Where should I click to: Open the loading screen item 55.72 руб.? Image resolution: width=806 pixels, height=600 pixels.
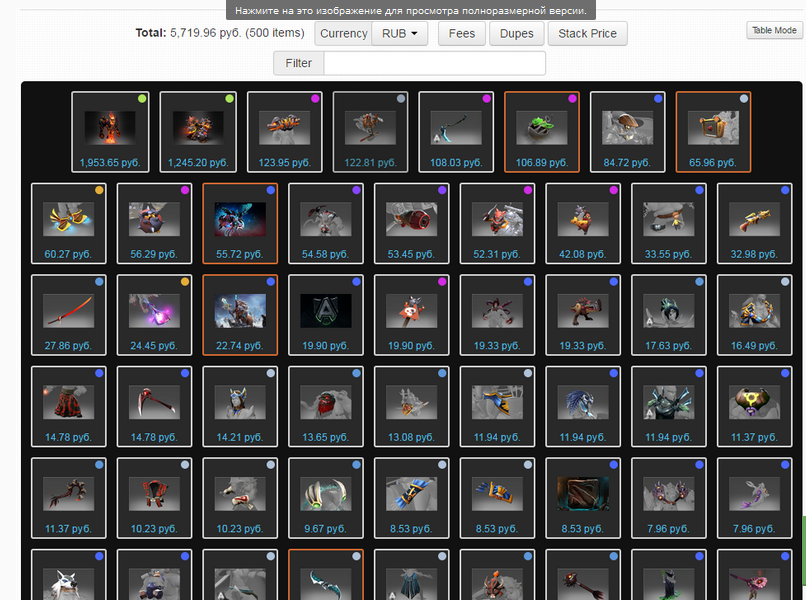[240, 223]
